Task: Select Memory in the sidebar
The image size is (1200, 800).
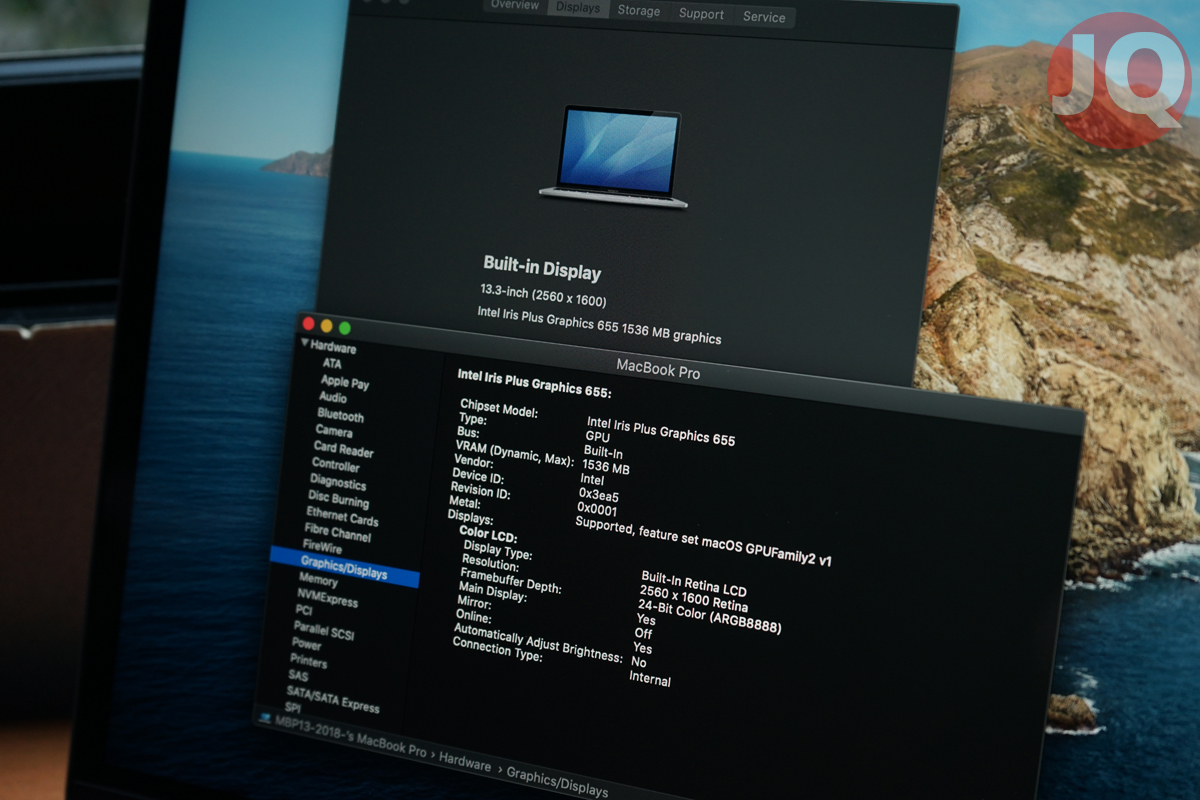Action: click(318, 580)
